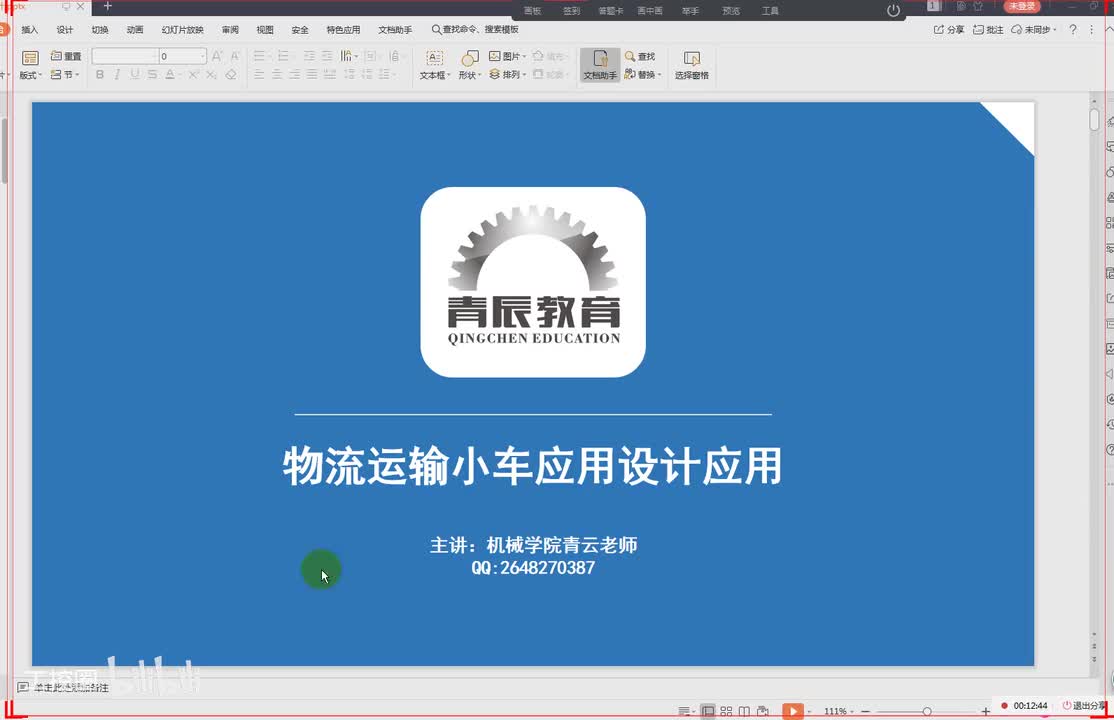Screen dimensions: 1114x720
Task: Click the zoom slider handle
Action: (927, 711)
